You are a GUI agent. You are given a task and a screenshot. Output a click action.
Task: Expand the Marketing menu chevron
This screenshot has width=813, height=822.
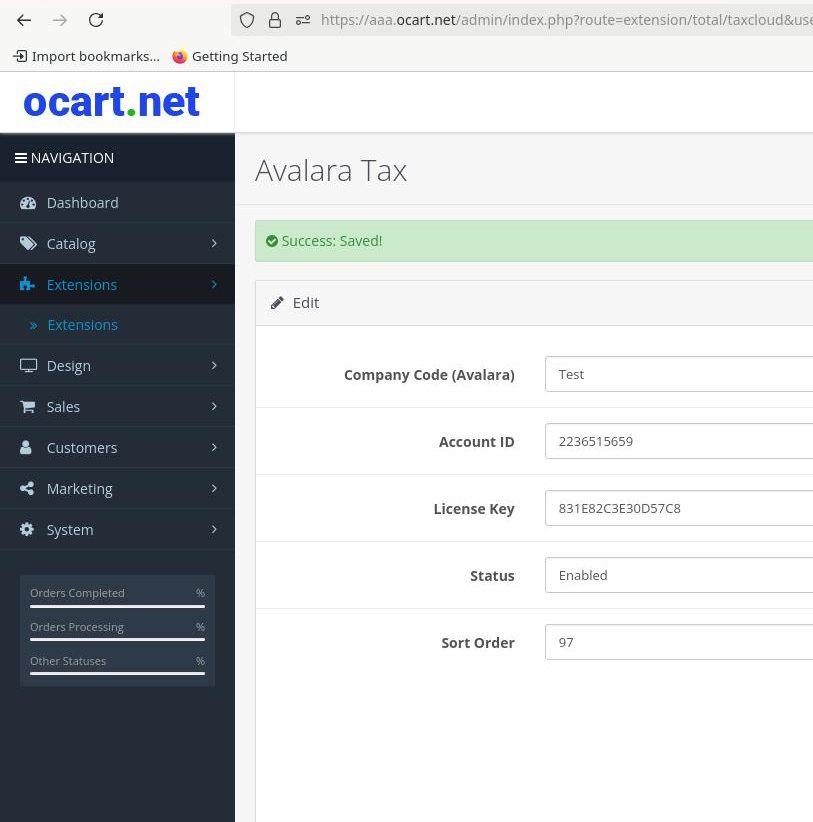(214, 488)
